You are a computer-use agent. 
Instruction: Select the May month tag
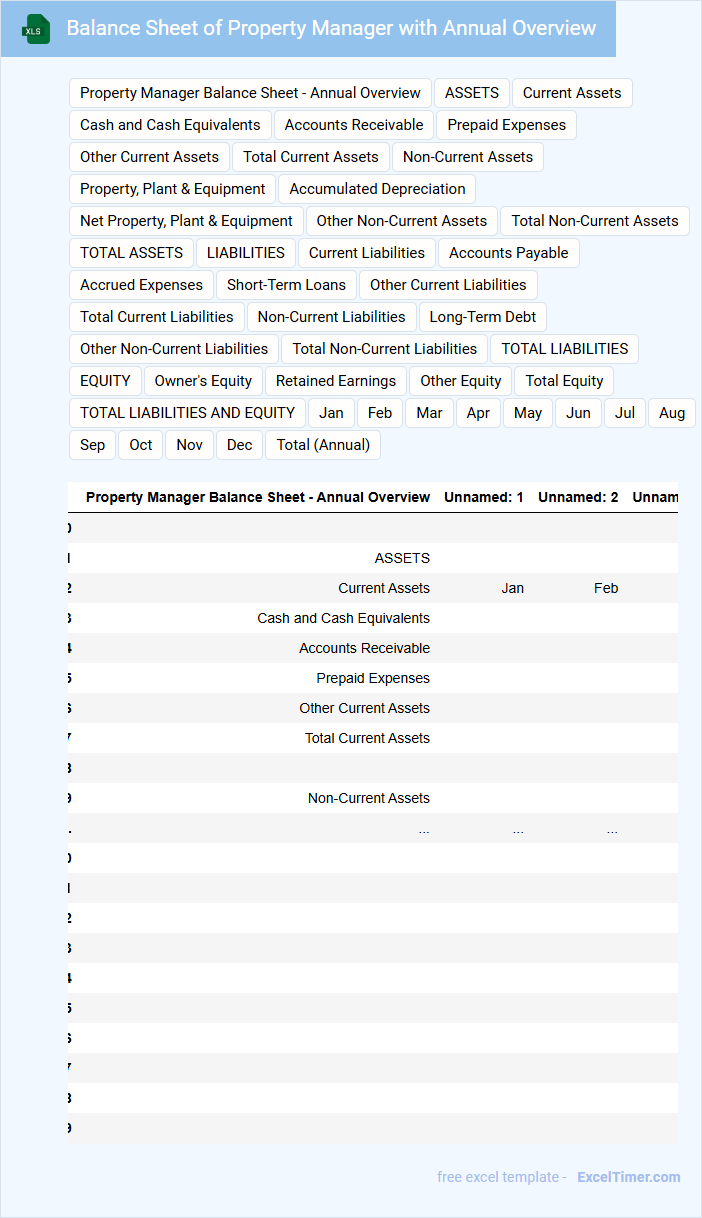[528, 413]
